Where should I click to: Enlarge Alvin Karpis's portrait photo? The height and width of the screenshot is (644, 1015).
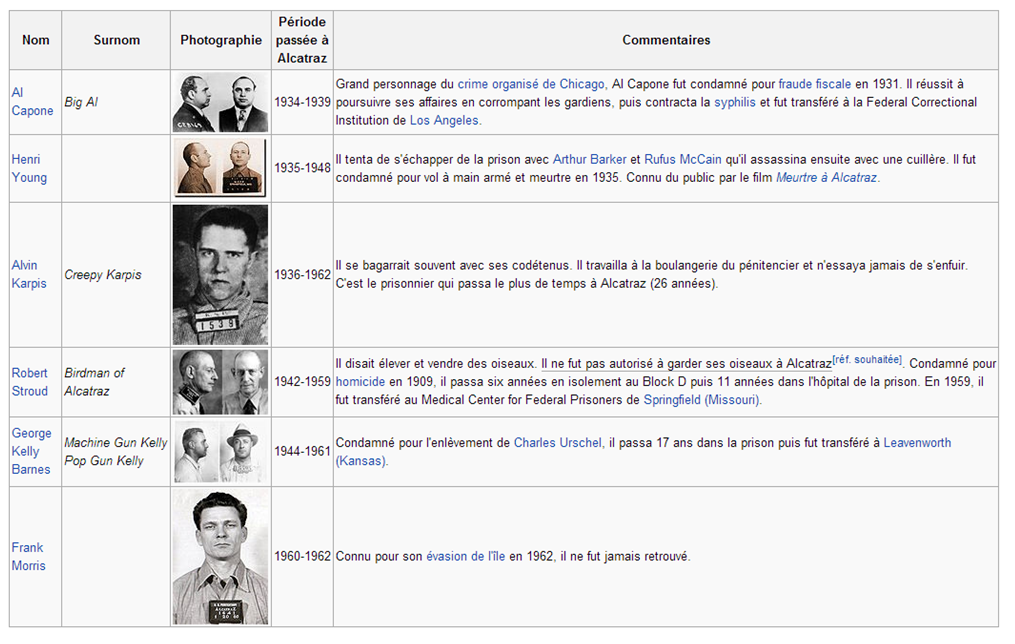(220, 275)
